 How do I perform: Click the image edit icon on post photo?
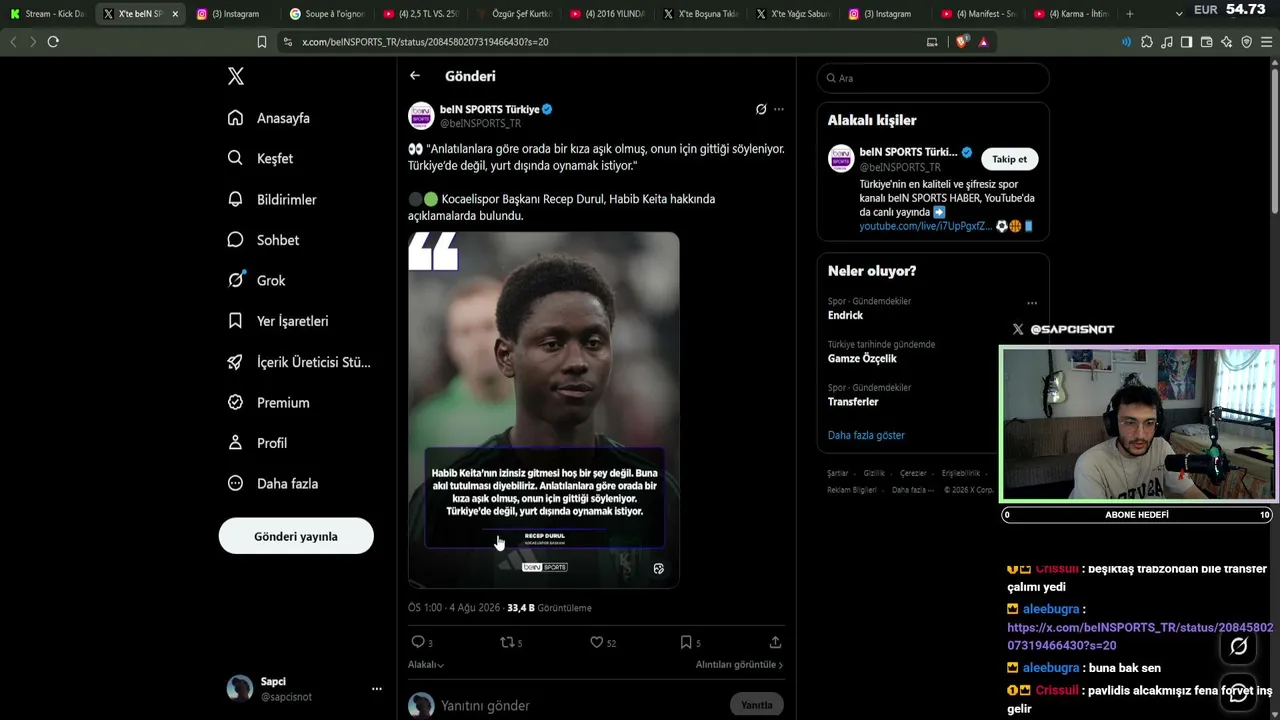659,568
